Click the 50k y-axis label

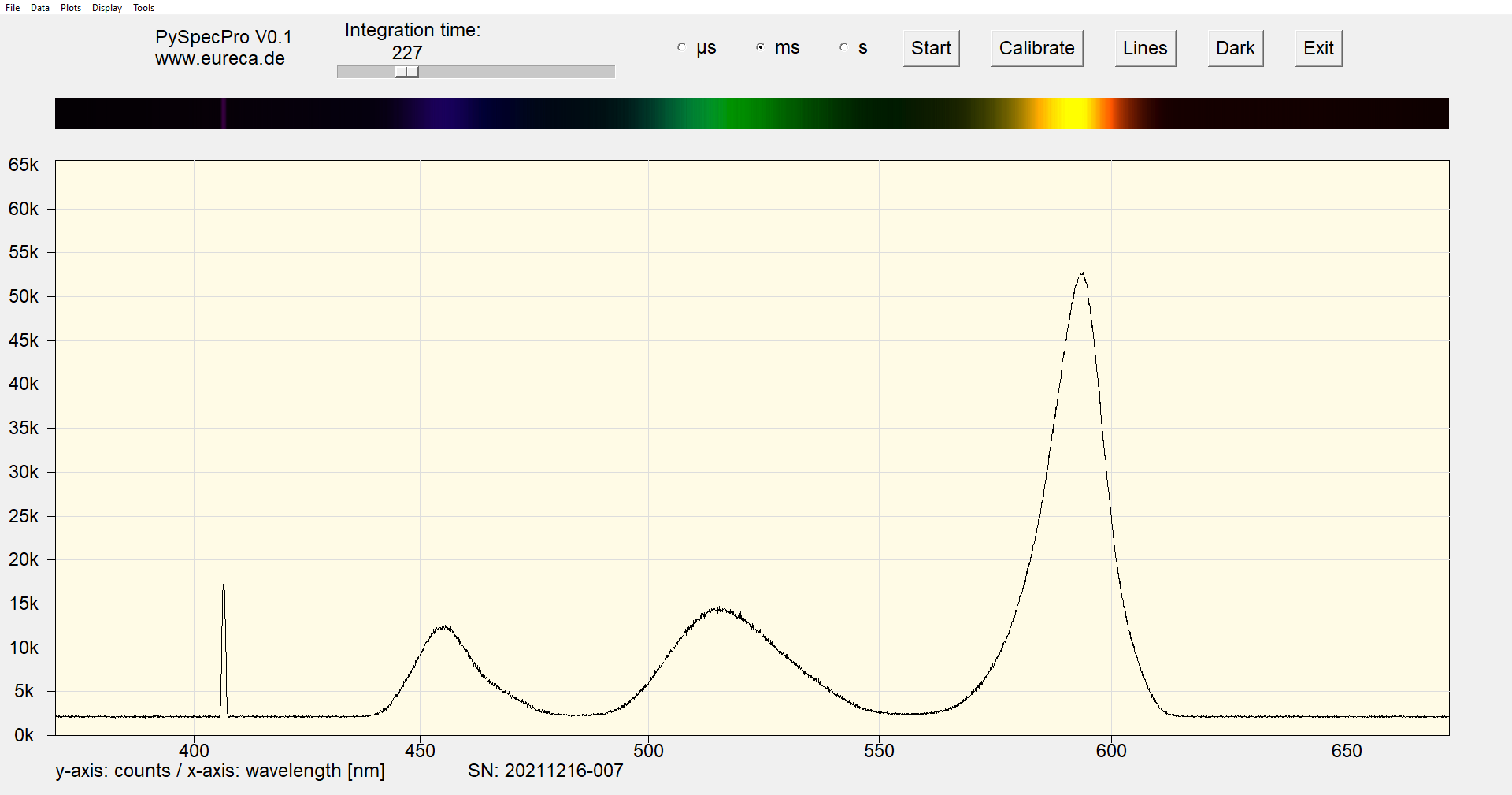click(x=24, y=296)
